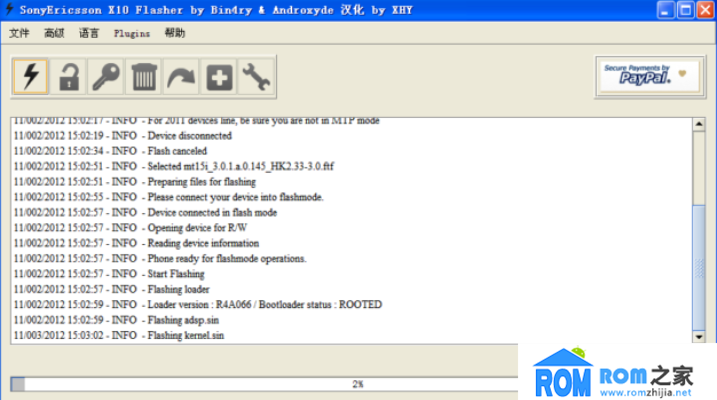Close the Flasher window
Image resolution: width=717 pixels, height=400 pixels.
point(706,10)
